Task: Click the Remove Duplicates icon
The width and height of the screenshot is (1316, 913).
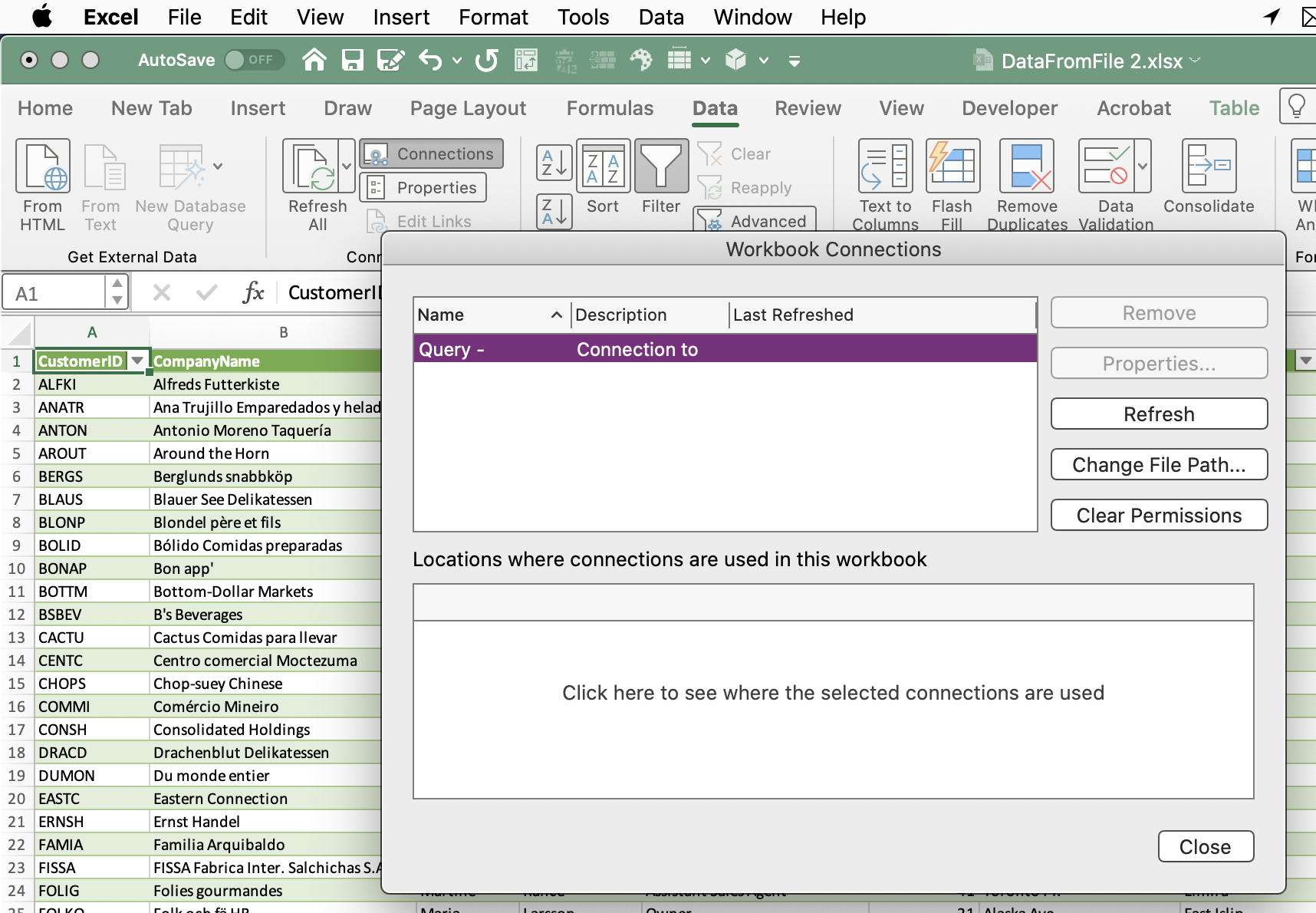Action: (1027, 166)
